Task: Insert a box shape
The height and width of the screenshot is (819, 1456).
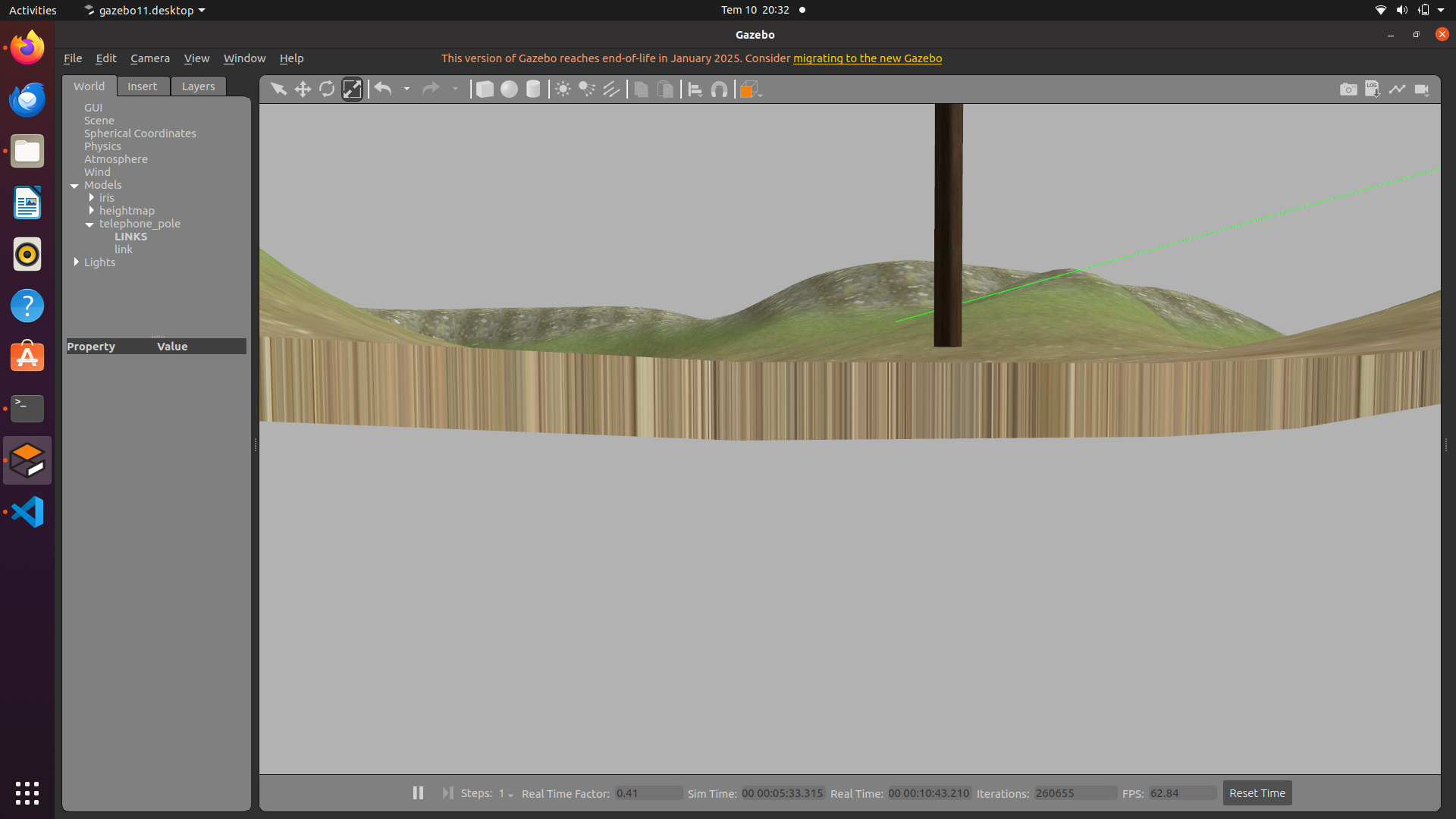Action: coord(484,89)
